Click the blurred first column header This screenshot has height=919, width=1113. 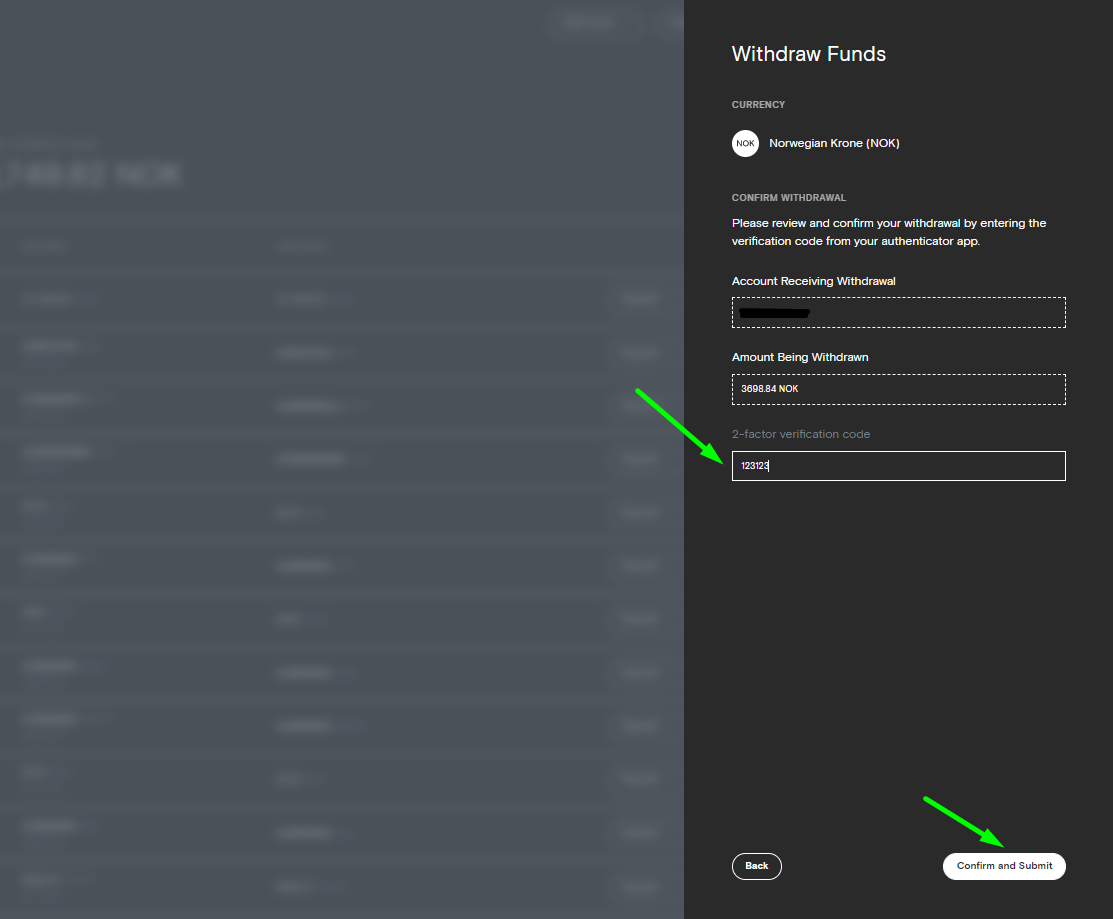coord(45,246)
